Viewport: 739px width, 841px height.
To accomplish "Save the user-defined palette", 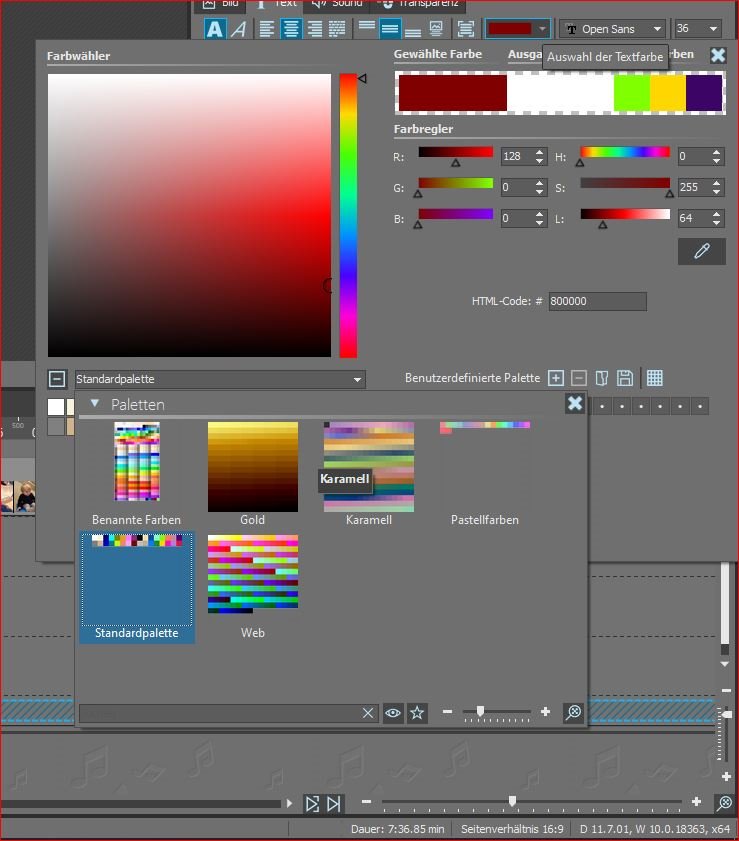I will coord(625,378).
